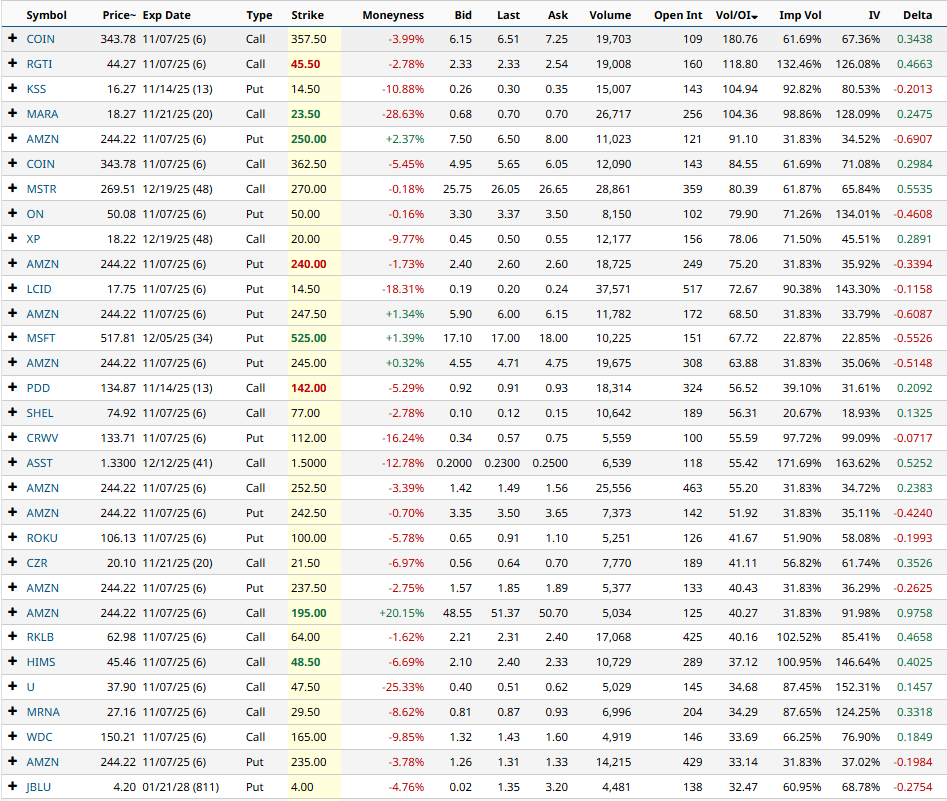The width and height of the screenshot is (947, 801).
Task: Select PDD strike value 142.00
Action: 309,388
